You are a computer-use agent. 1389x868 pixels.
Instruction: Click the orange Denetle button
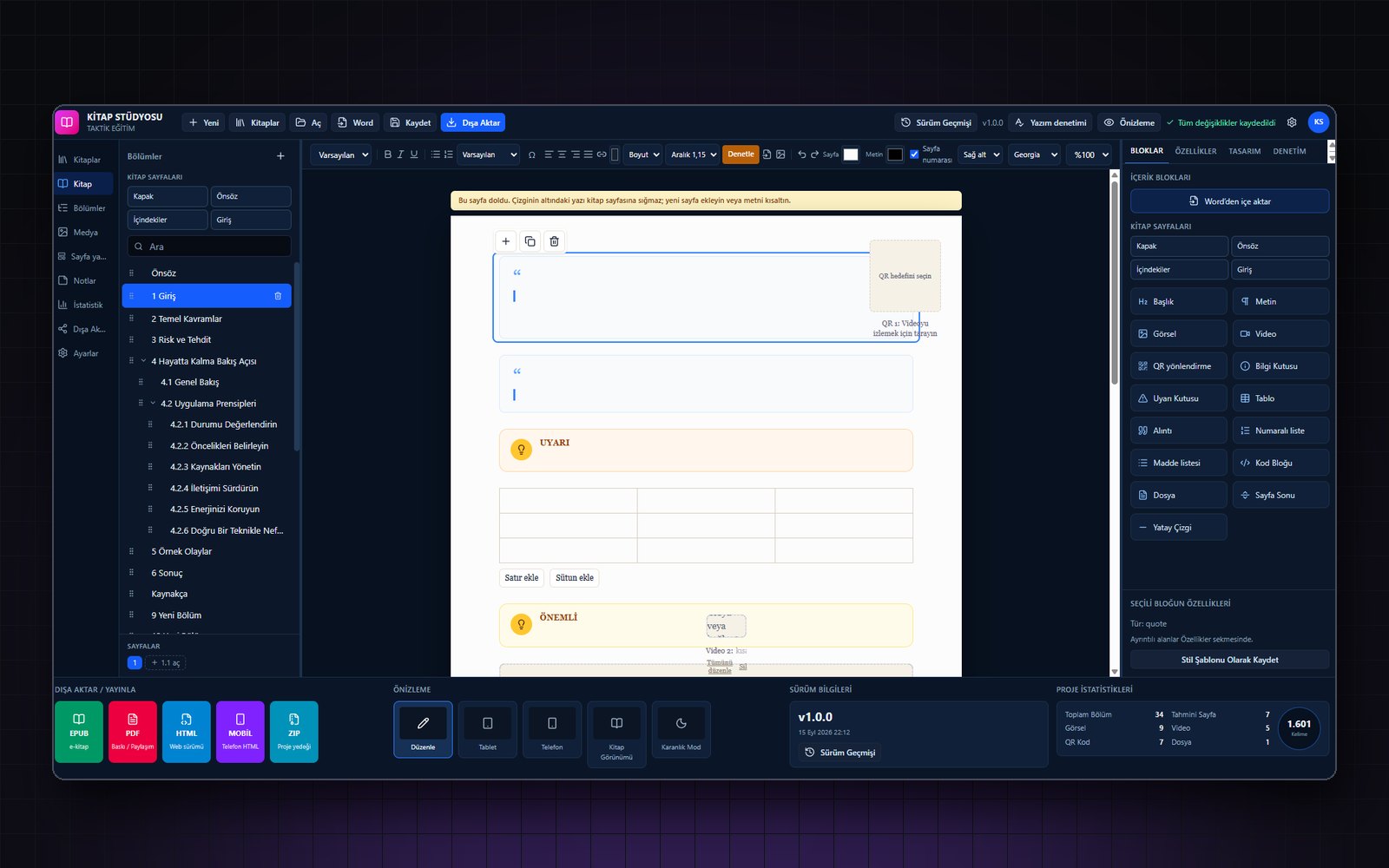pyautogui.click(x=741, y=155)
